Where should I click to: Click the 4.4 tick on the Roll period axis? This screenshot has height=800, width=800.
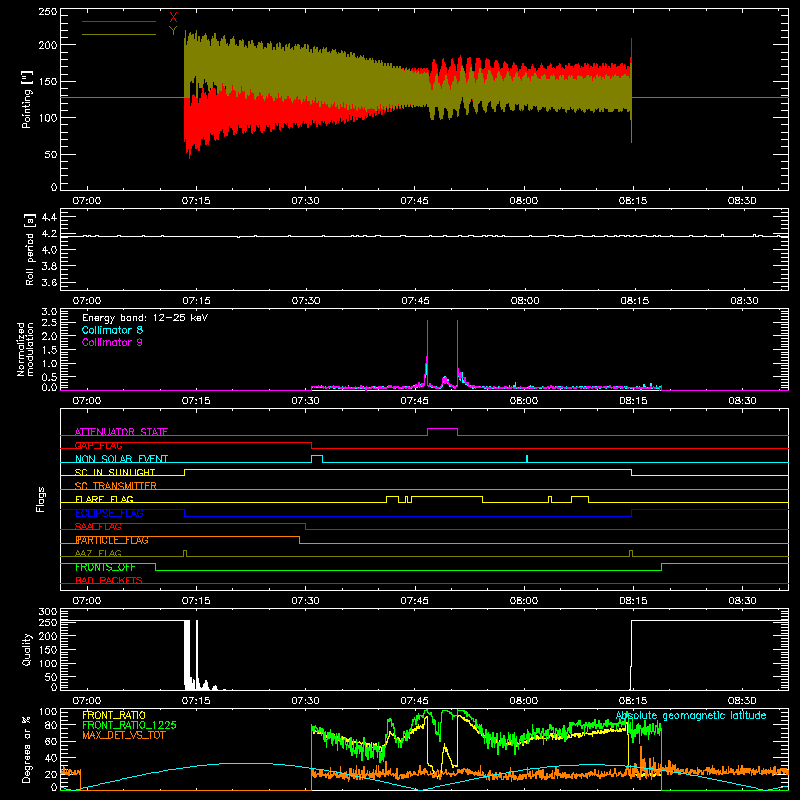pyautogui.click(x=48, y=217)
